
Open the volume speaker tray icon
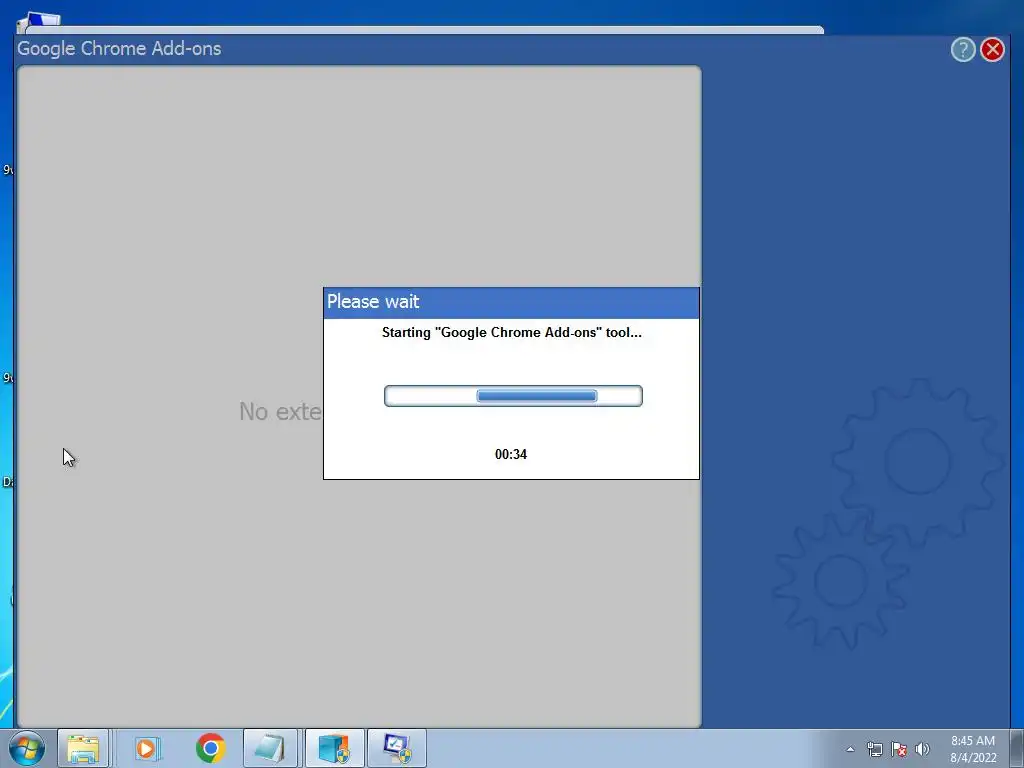922,750
